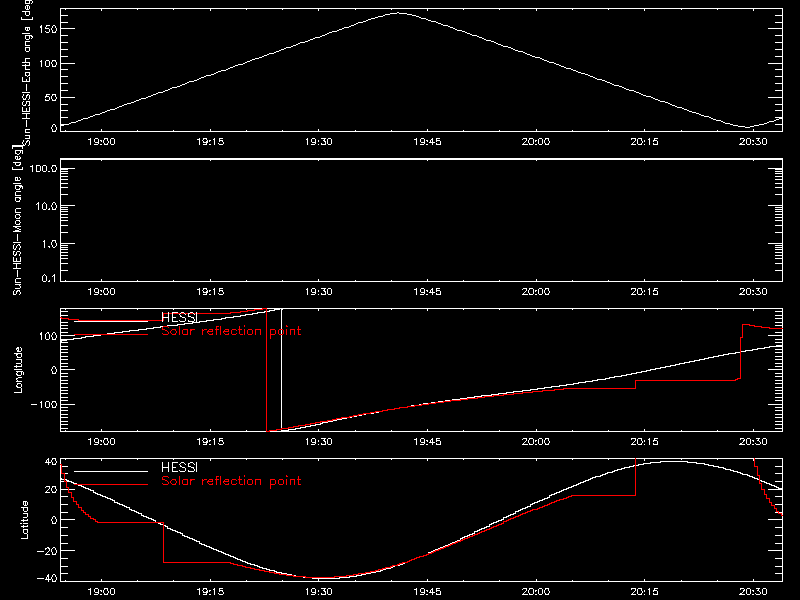Image resolution: width=800 pixels, height=600 pixels.
Task: Click the 100.0 tick on Moon angle axis
Action: pos(43,168)
